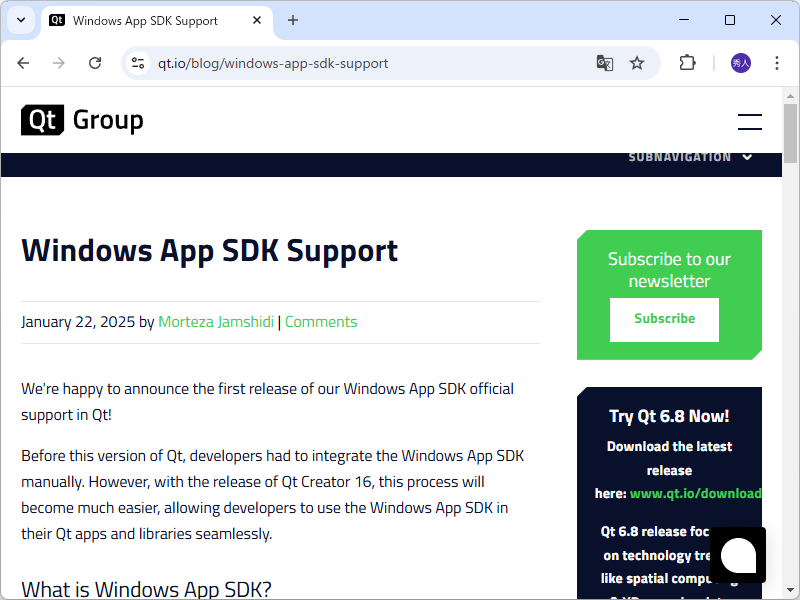Image resolution: width=800 pixels, height=600 pixels.
Task: Translate this page using the translate icon
Action: [x=605, y=63]
